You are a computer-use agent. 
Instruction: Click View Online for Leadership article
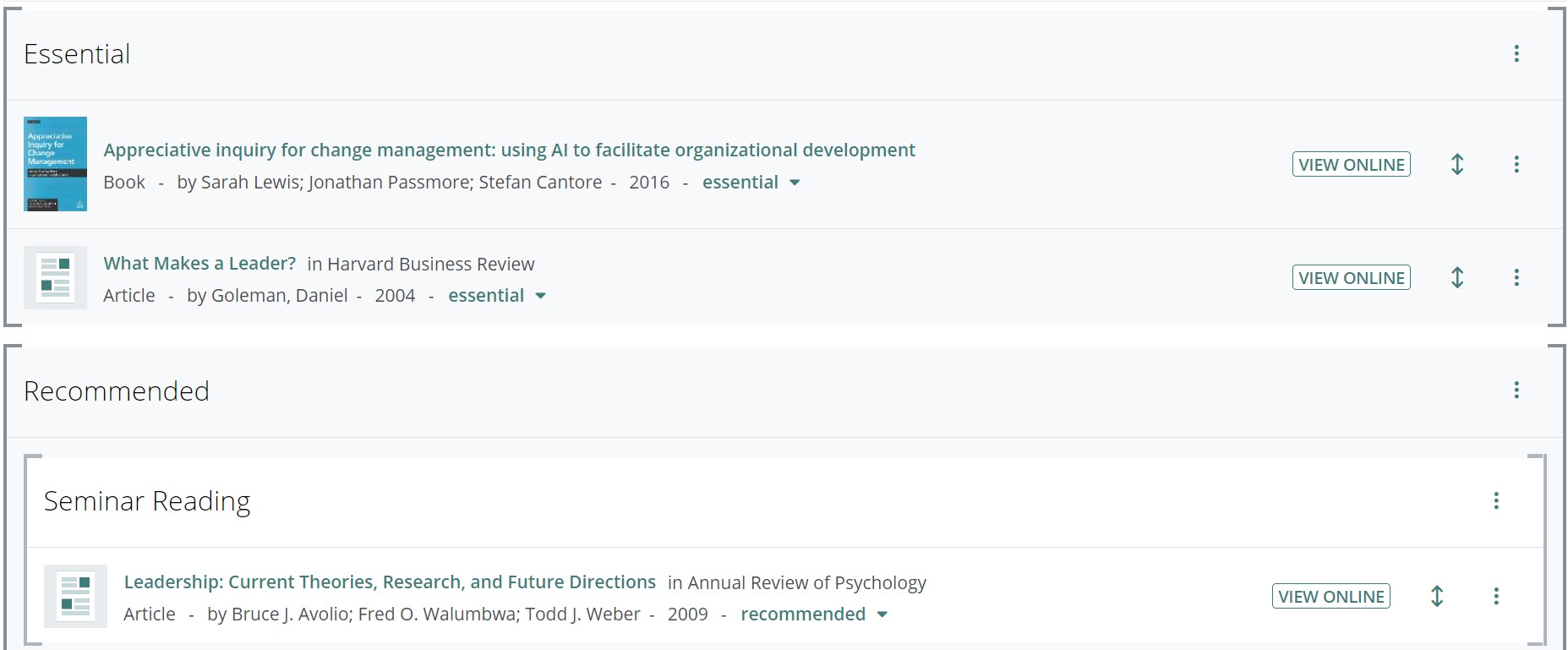tap(1330, 596)
